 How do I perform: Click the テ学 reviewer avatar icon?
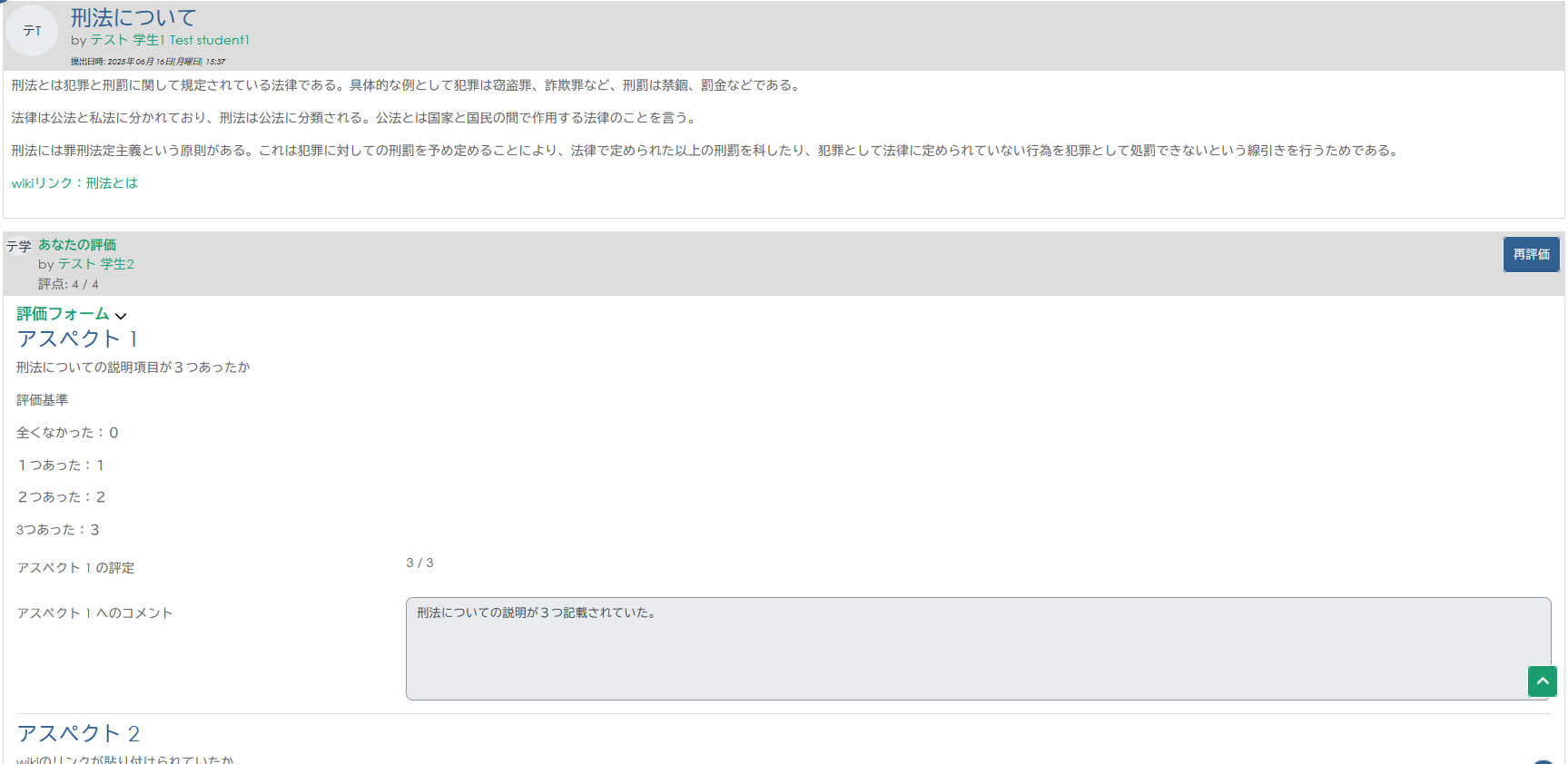pos(18,246)
